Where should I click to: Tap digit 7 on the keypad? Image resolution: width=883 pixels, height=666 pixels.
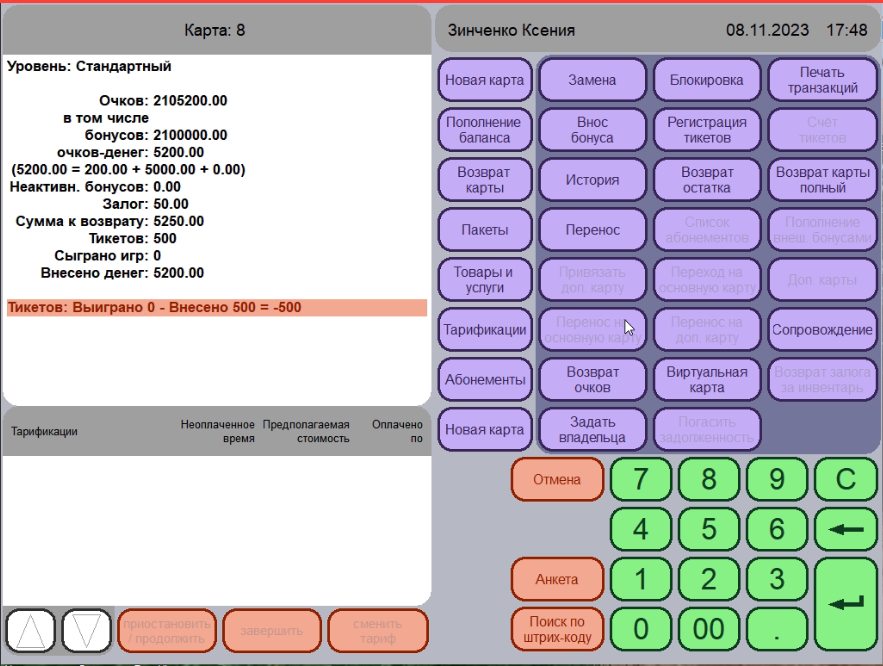click(641, 479)
